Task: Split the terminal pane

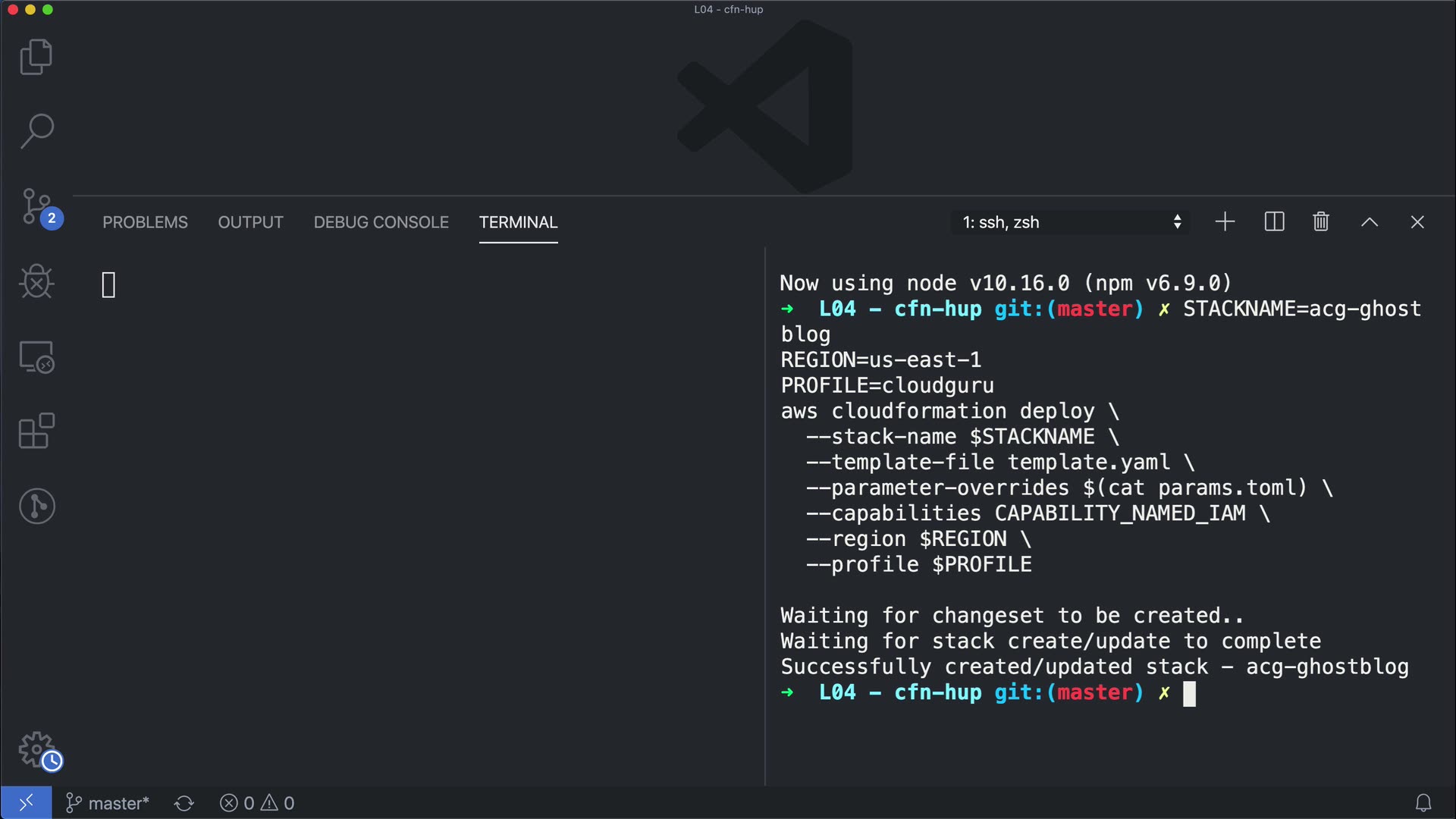Action: point(1274,222)
